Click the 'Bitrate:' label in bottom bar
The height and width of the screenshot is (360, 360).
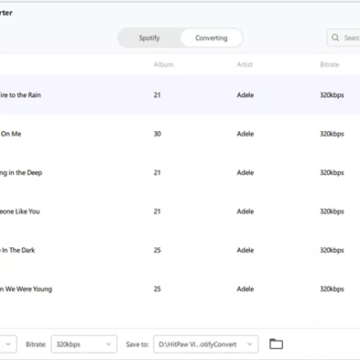(x=36, y=344)
